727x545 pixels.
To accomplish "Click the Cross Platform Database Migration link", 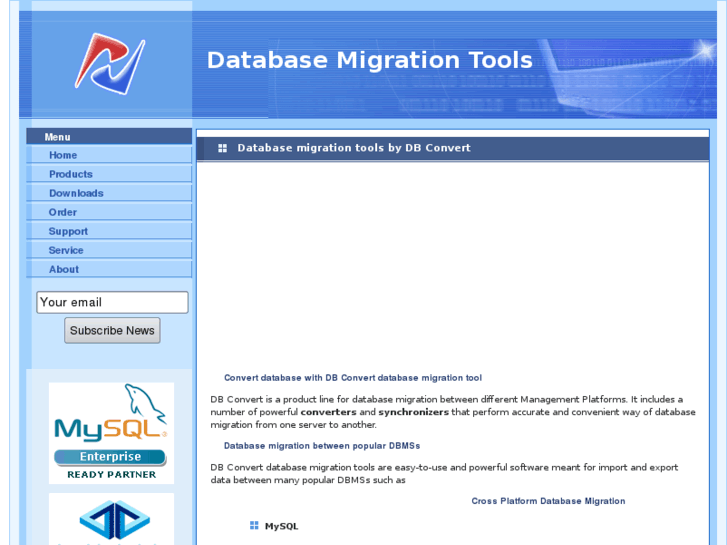I will (x=548, y=501).
